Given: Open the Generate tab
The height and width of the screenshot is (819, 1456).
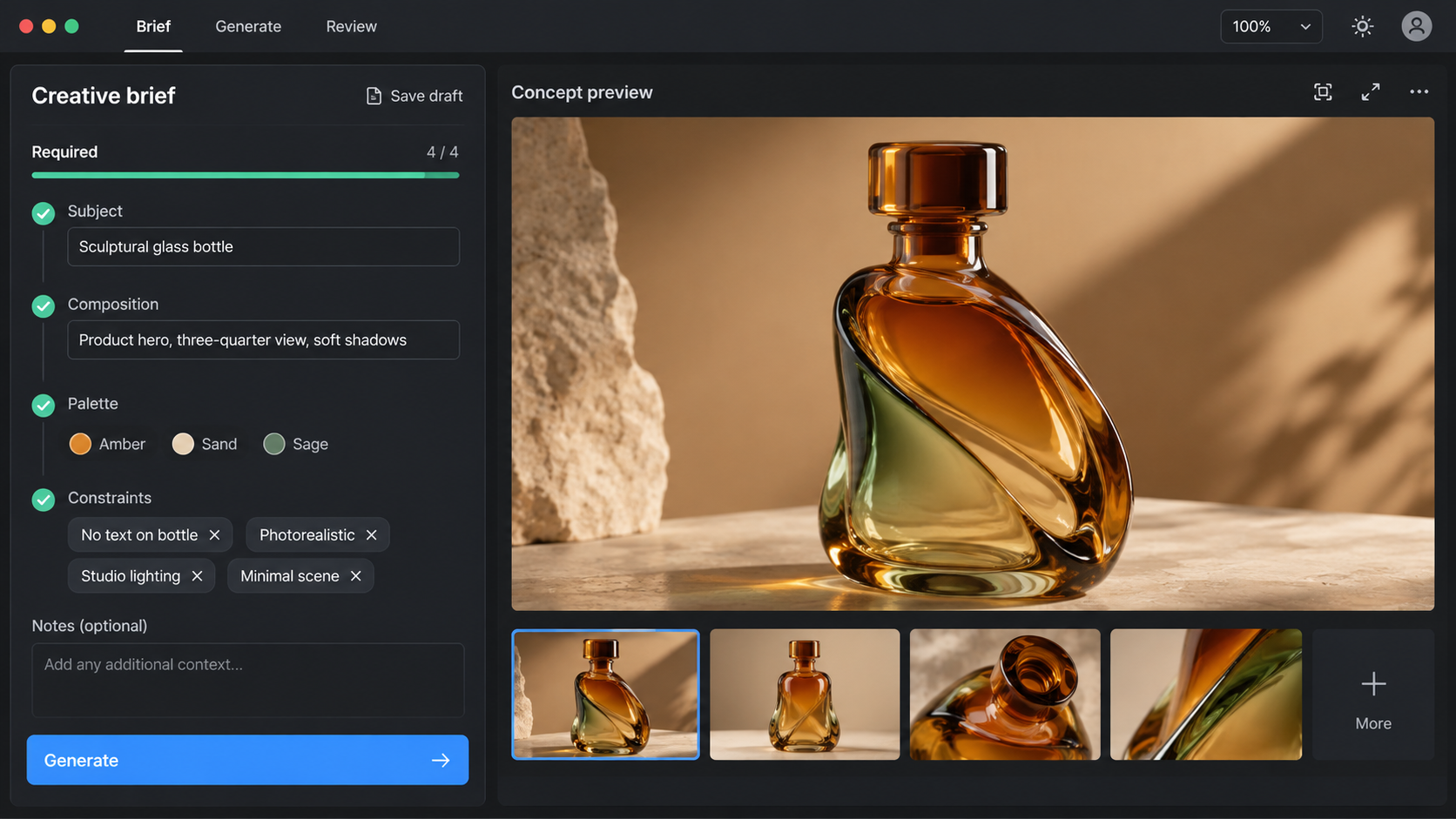Looking at the screenshot, I should tap(248, 26).
